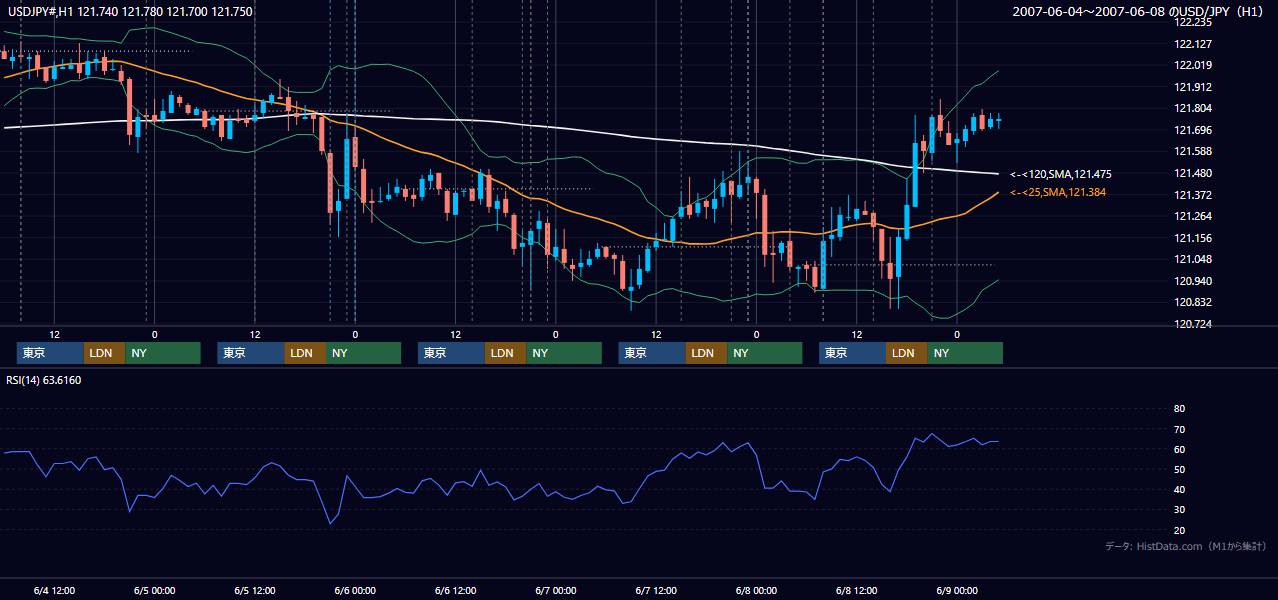Select the 120.940 price level label

1194,281
